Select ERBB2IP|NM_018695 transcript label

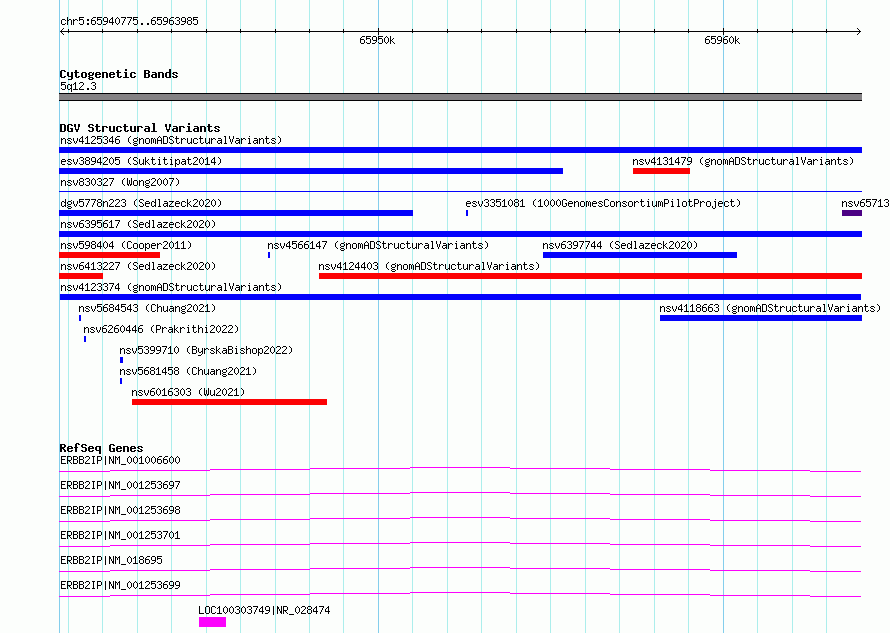coord(111,560)
